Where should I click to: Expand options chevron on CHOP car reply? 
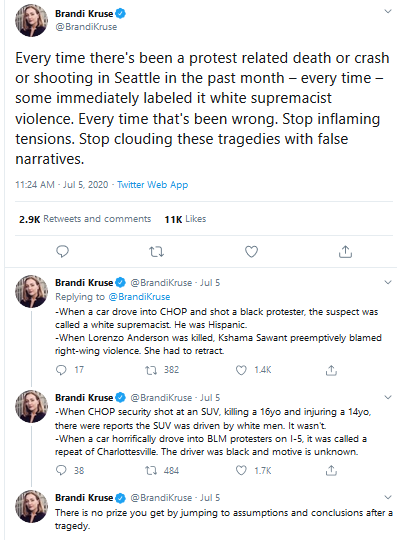coord(388,282)
